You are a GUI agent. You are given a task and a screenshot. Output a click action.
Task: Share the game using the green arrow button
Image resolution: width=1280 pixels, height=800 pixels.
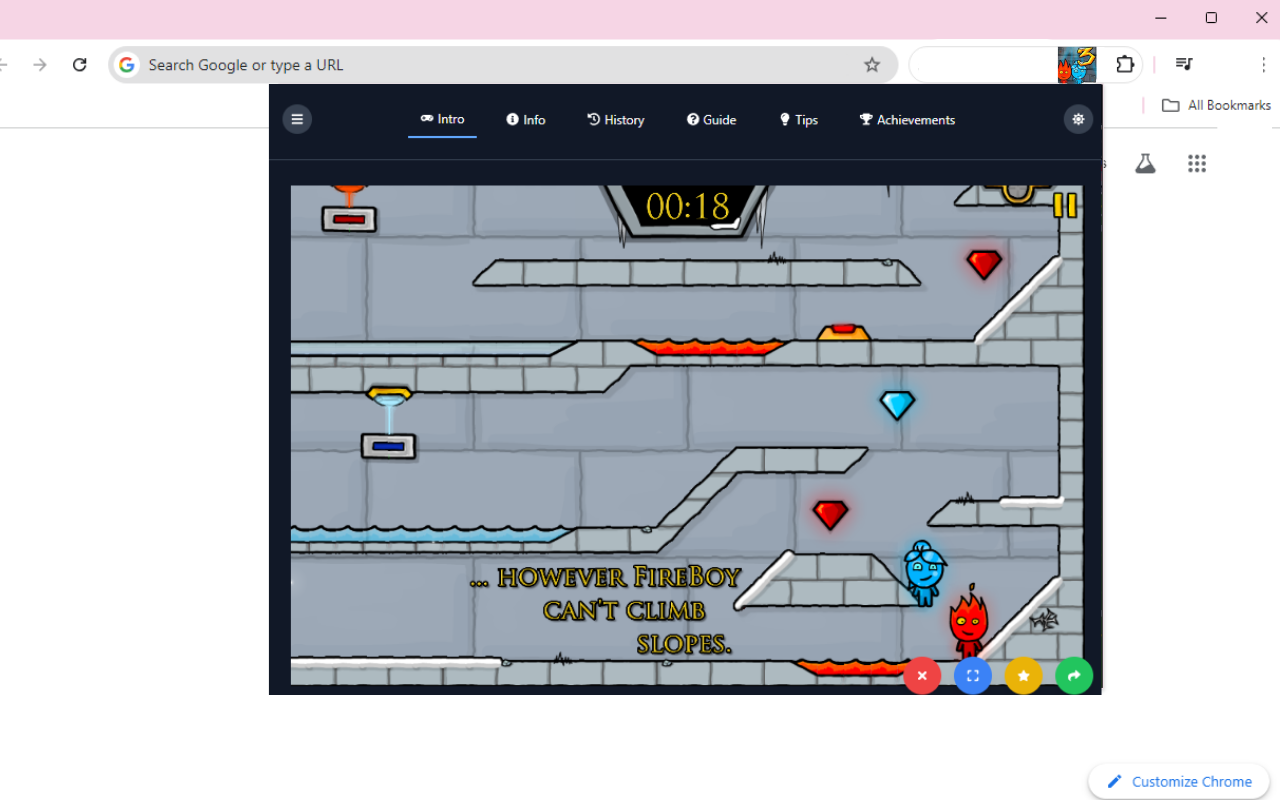[1074, 676]
